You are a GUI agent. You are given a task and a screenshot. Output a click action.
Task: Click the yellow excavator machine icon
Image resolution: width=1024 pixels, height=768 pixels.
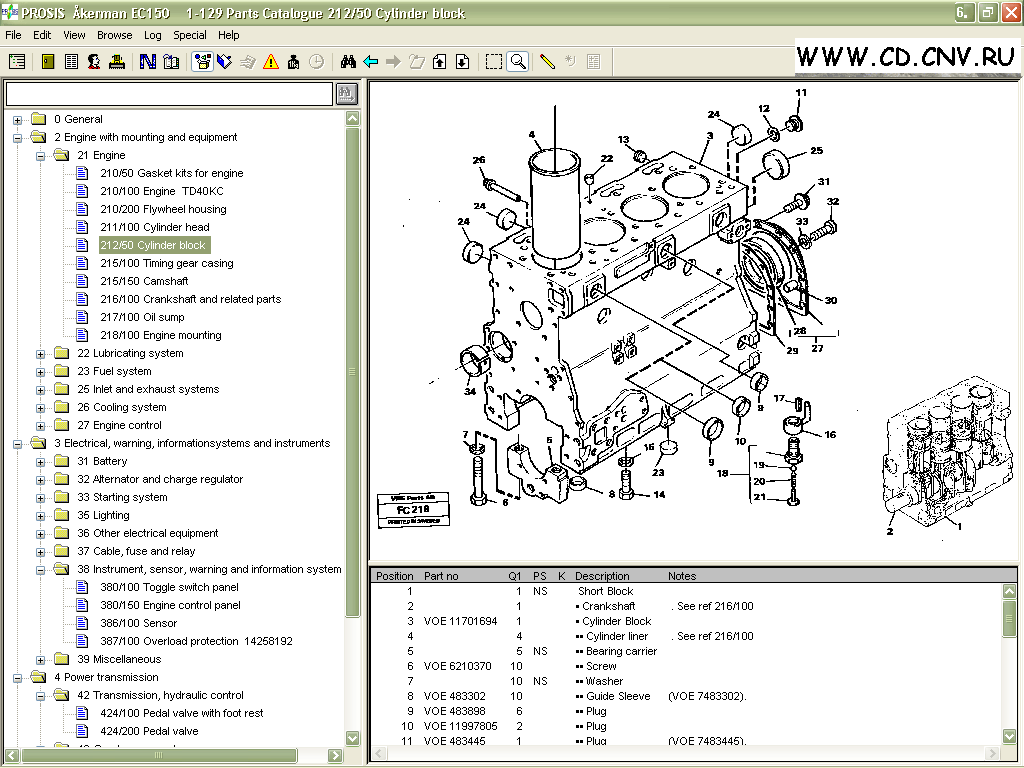[x=117, y=62]
